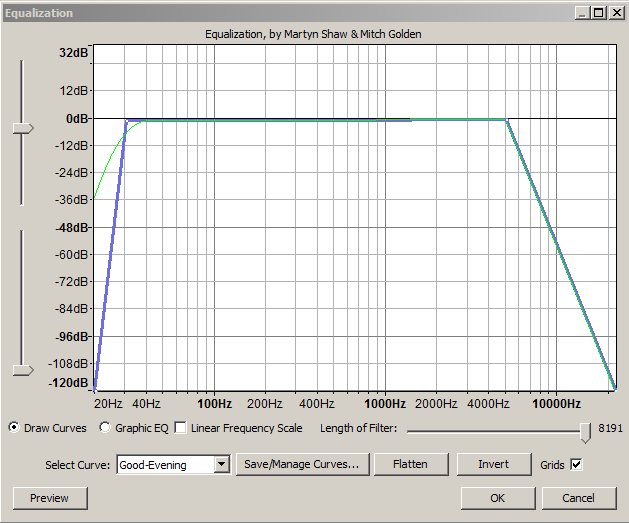Viewport: 629px width, 523px height.
Task: Open the Select Curve dropdown arrow
Action: point(222,464)
